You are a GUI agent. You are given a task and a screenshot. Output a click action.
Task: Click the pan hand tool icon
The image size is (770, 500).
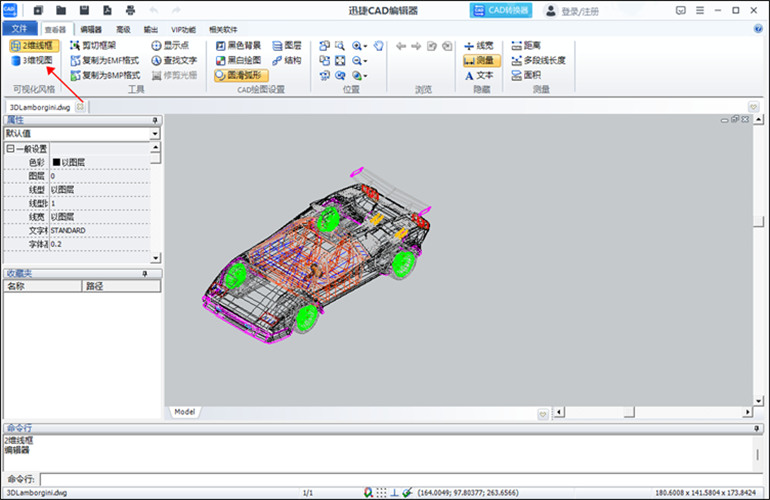378,46
